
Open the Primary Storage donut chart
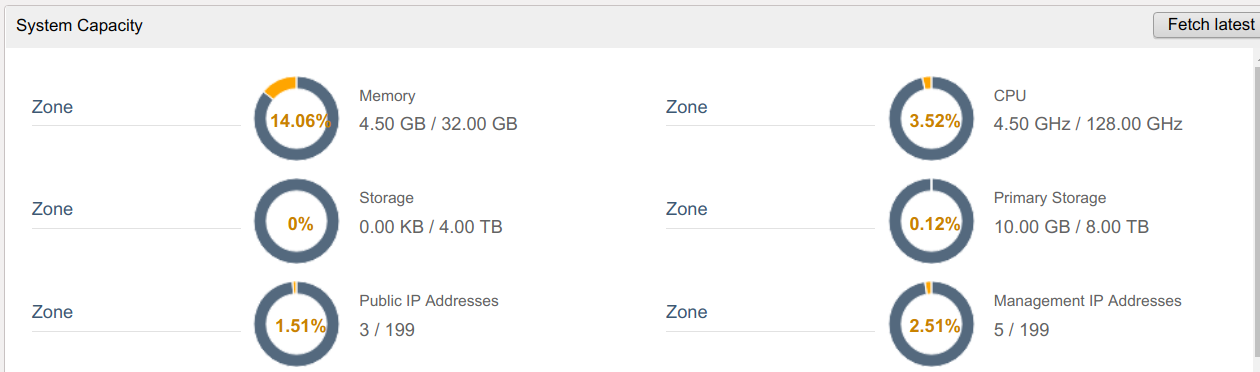tap(932, 222)
